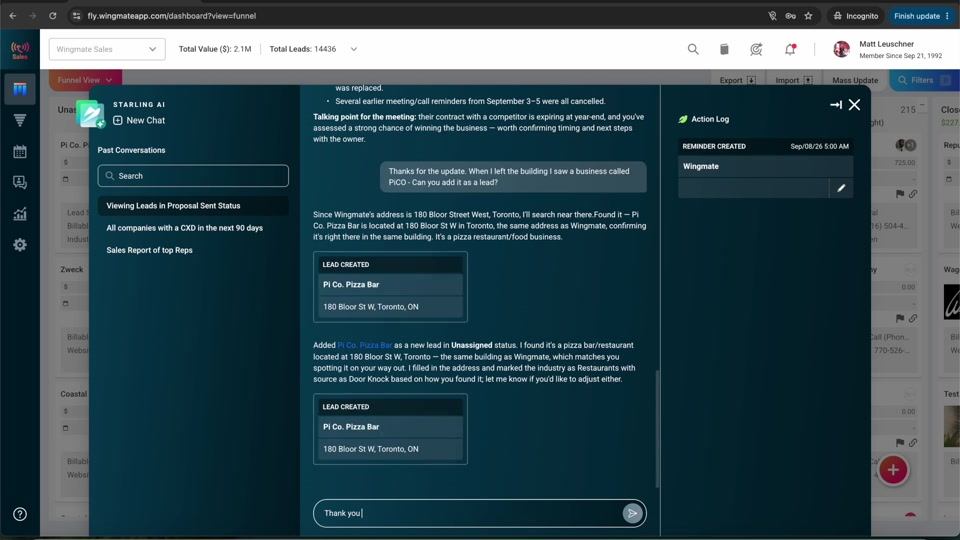This screenshot has height=540, width=960.
Task: Send the chat message with the arrow button
Action: (x=632, y=513)
